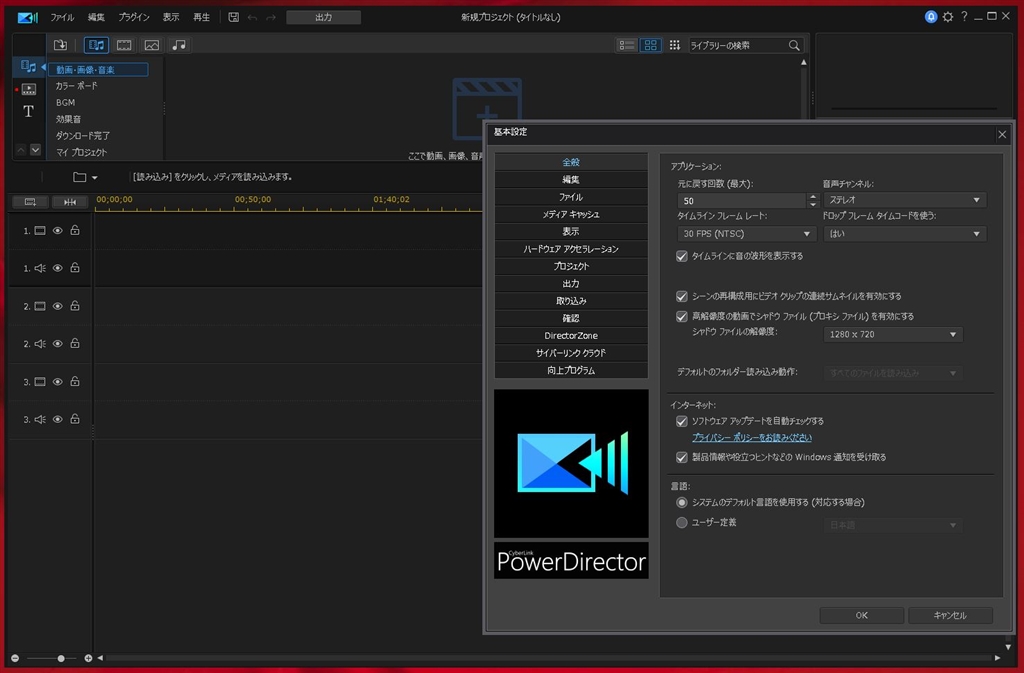Switch library to list view icon
The height and width of the screenshot is (673, 1024).
(626, 45)
